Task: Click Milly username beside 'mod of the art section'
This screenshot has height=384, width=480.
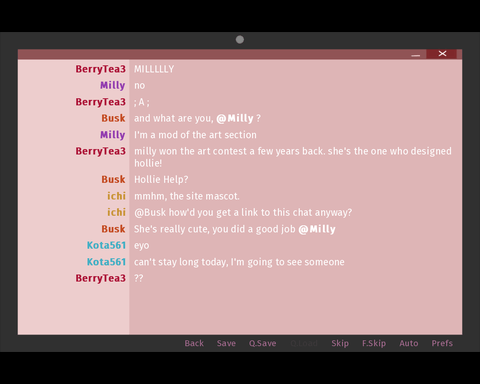Action: point(113,135)
